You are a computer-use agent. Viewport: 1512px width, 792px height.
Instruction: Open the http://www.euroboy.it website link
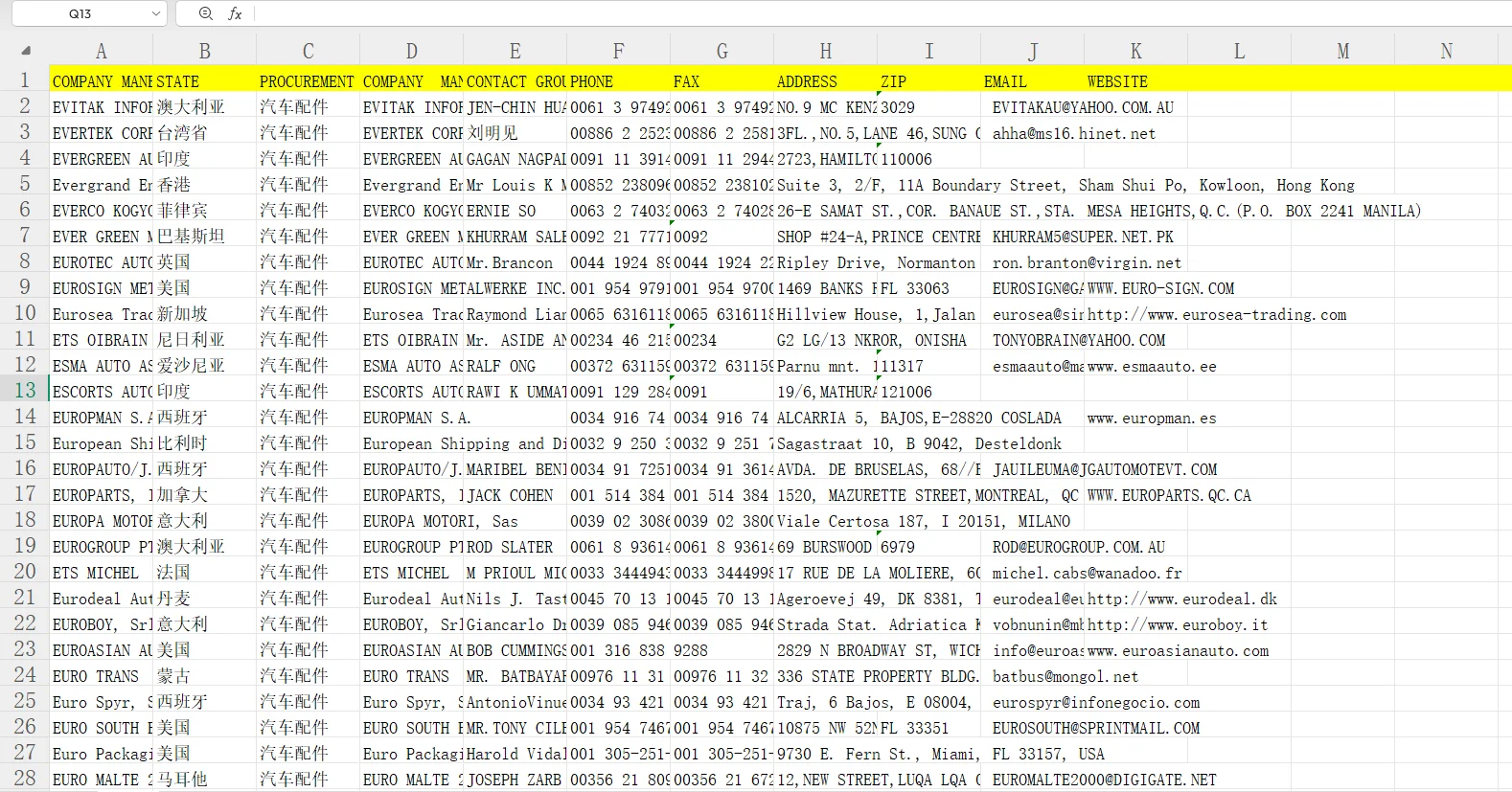point(1178,624)
